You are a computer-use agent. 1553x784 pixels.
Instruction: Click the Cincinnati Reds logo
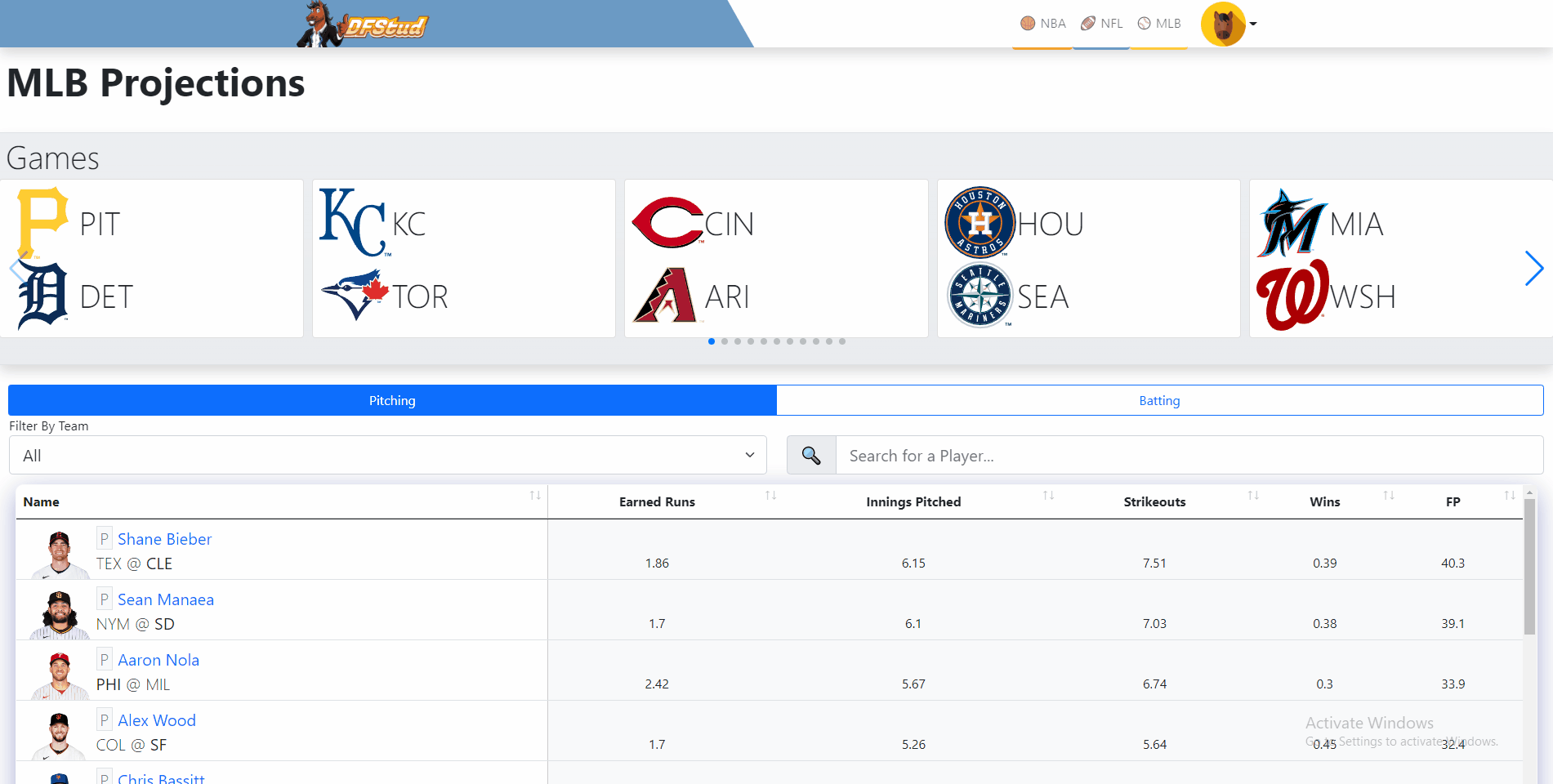point(667,222)
